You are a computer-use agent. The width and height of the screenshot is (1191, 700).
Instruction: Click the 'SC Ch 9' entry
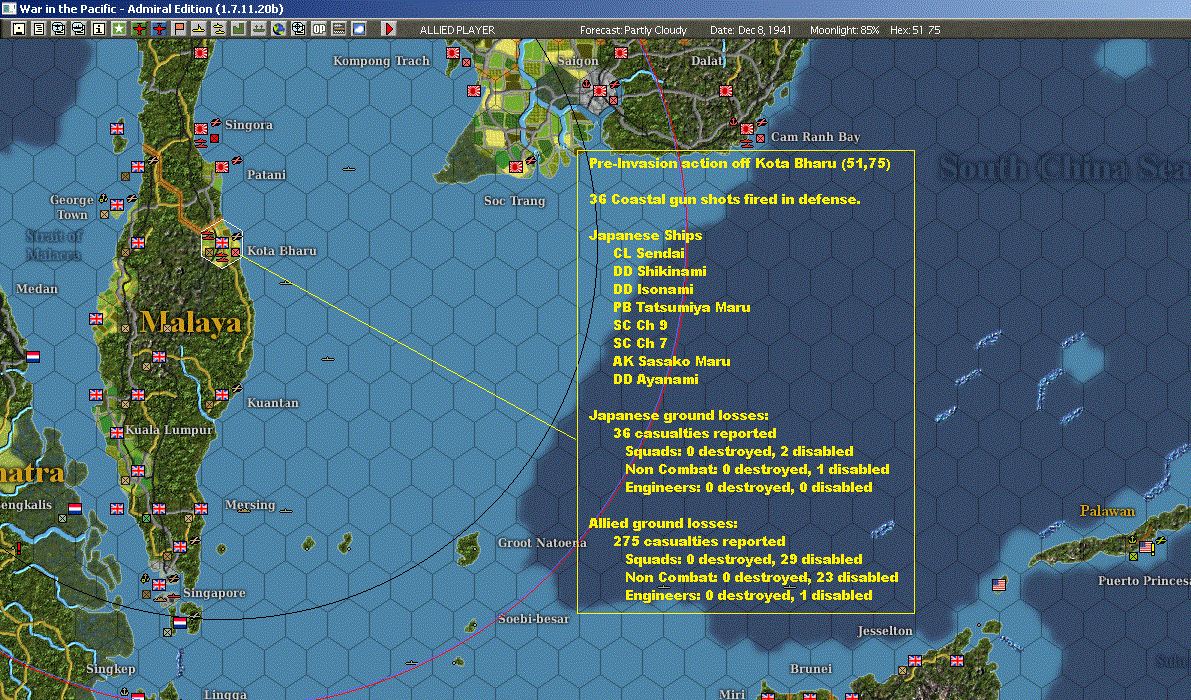640,326
